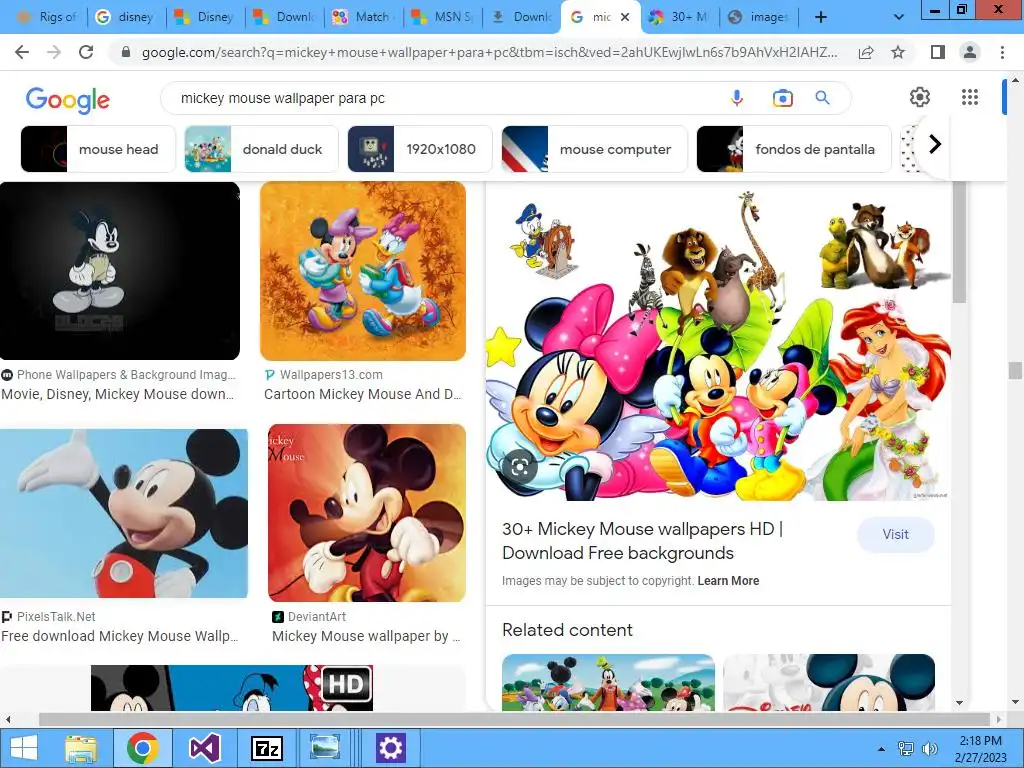The image size is (1024, 768).
Task: Open the volume control in system tray
Action: pyautogui.click(x=929, y=749)
